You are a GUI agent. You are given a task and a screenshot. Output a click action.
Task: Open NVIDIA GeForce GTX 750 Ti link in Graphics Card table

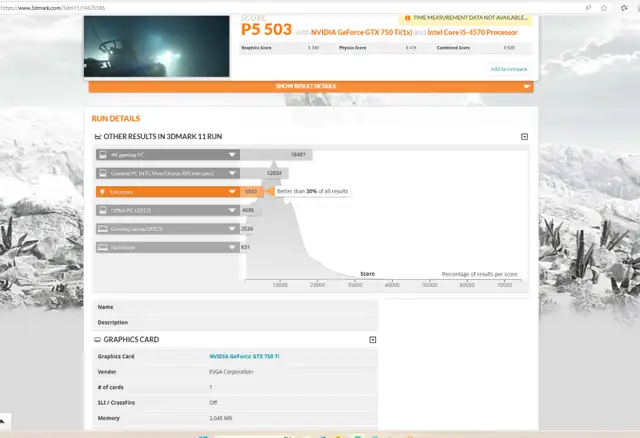click(244, 356)
